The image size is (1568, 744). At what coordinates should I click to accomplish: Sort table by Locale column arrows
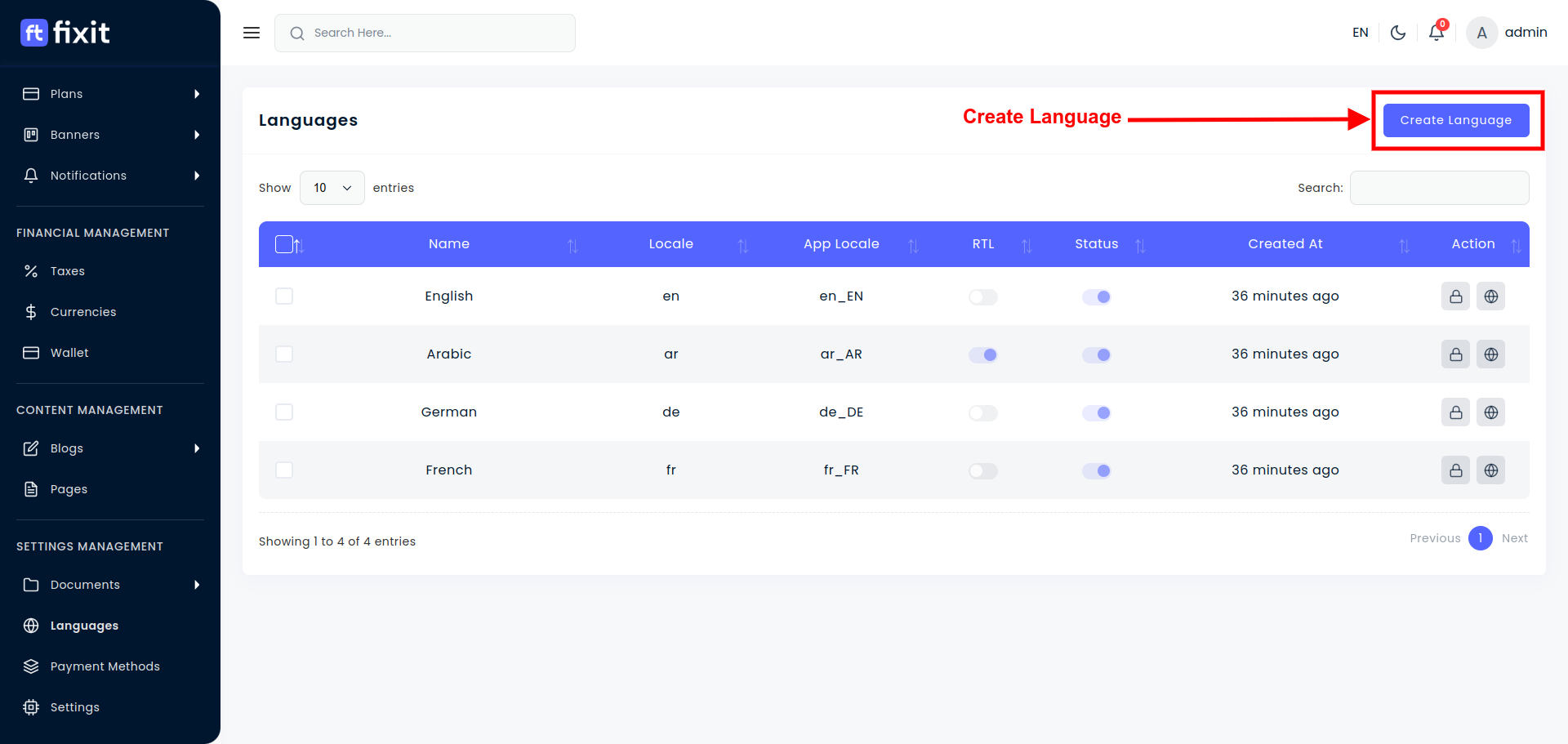pos(743,246)
